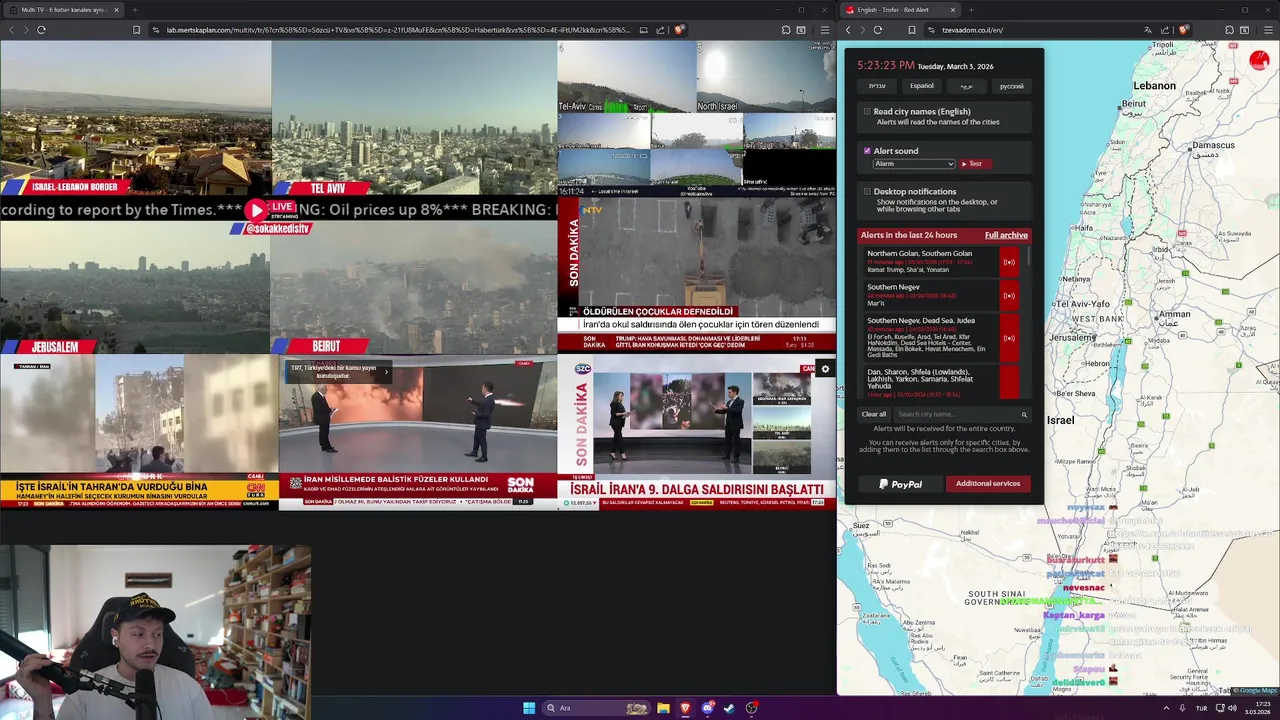Open the Full archive link
This screenshot has width=1280, height=720.
[1006, 235]
